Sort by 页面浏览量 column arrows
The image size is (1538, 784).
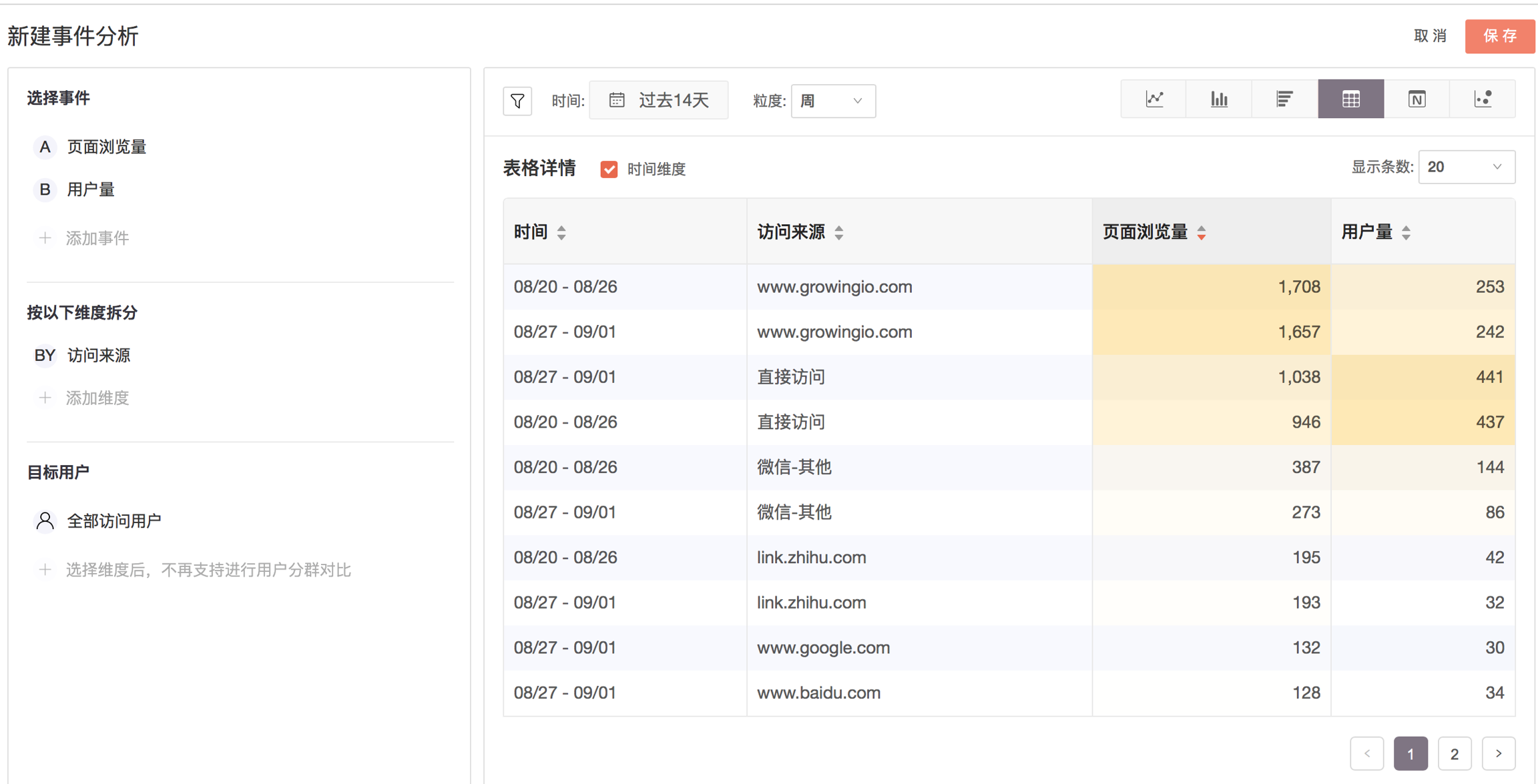coord(1201,233)
